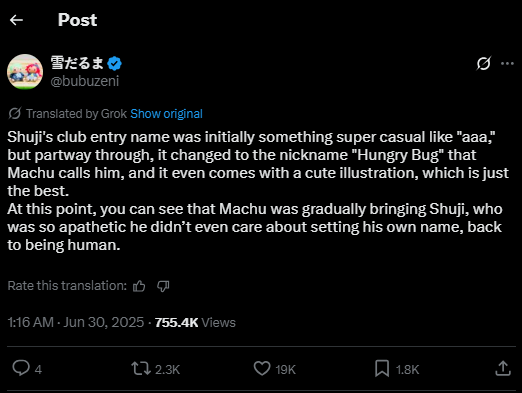This screenshot has height=393, width=522.
Task: Go back using the left arrow
Action: click(16, 20)
